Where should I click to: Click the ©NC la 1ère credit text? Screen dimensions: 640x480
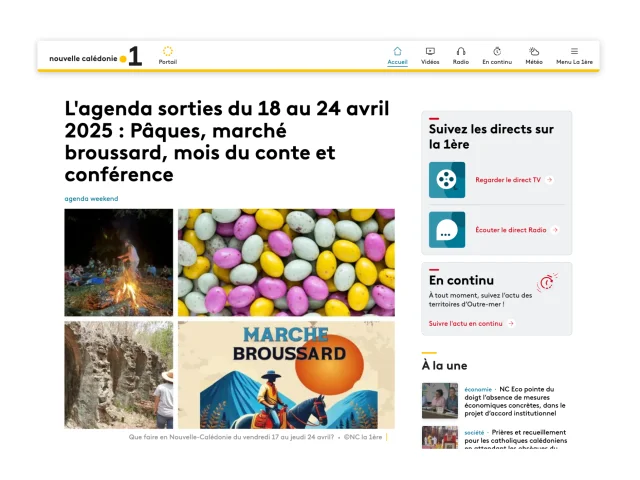363,437
